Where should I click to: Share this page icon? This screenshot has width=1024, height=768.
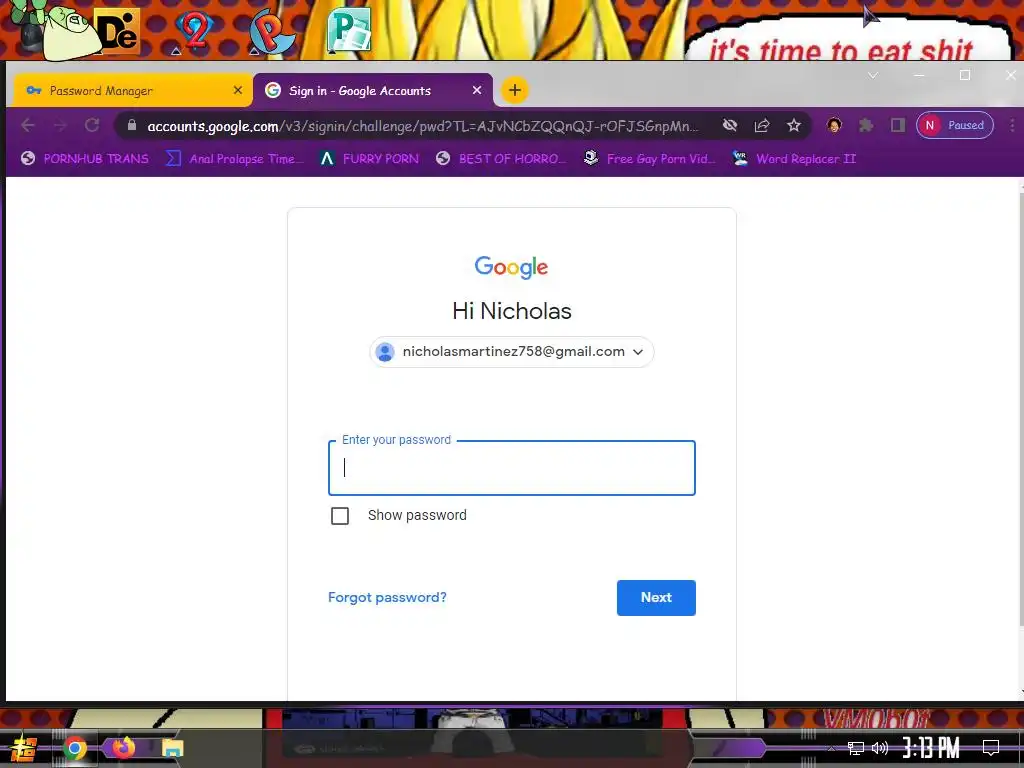761,125
